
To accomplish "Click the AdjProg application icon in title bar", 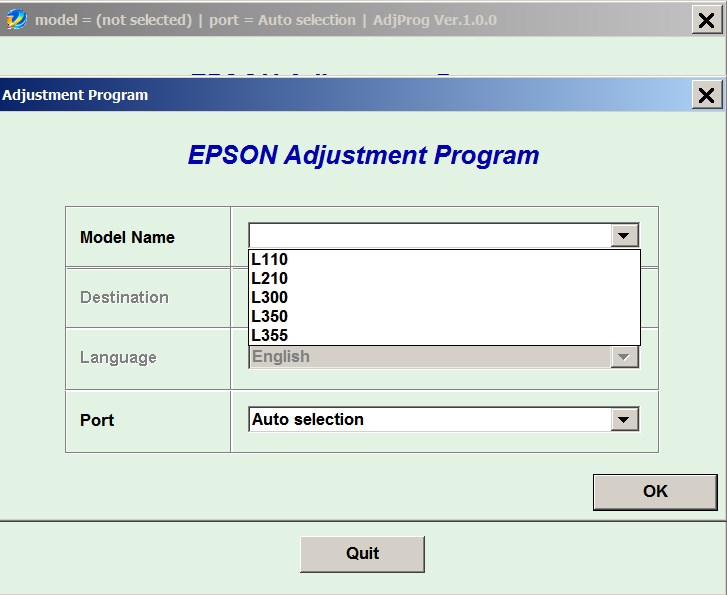I will tap(16, 19).
